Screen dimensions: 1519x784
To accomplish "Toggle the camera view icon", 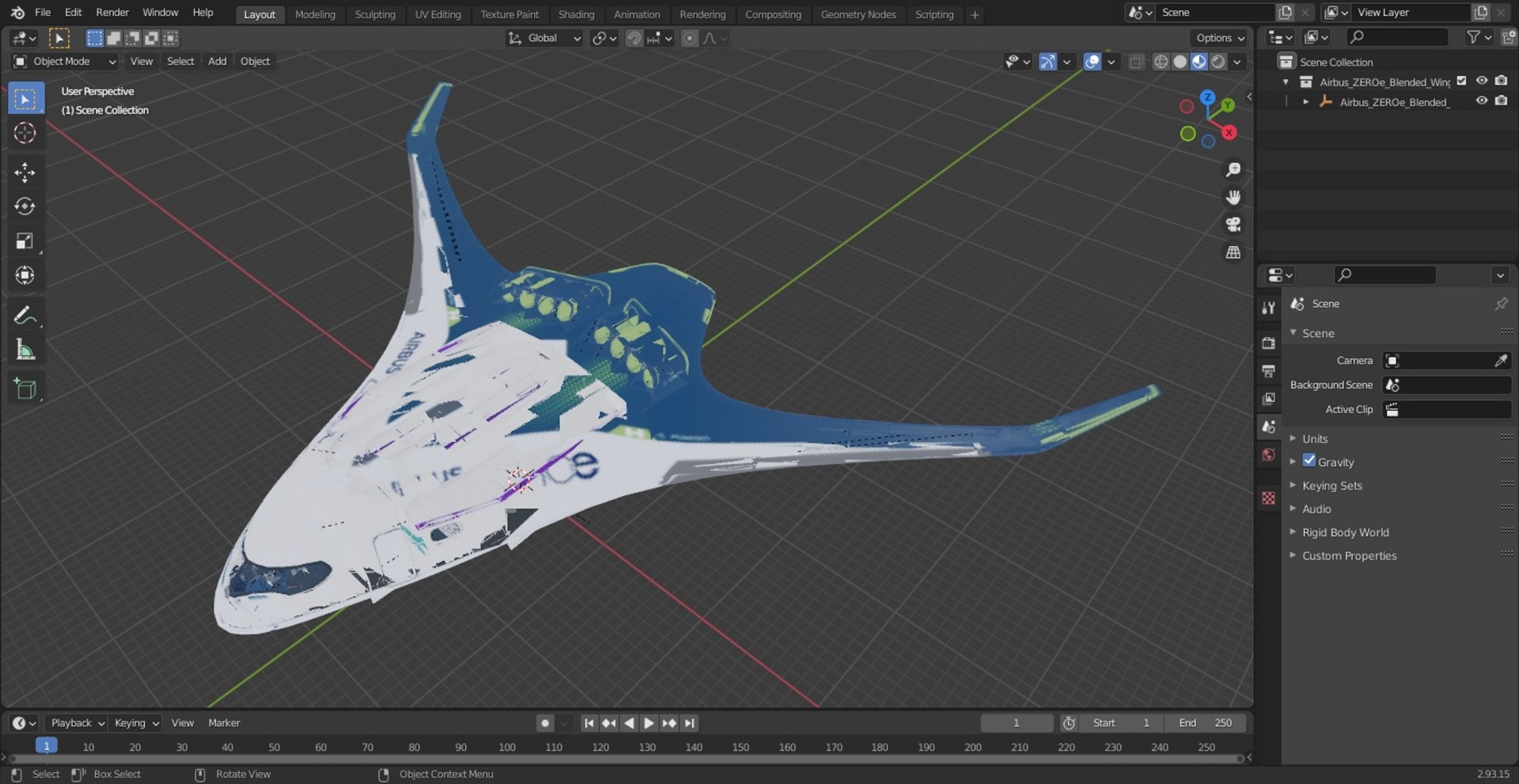I will [x=1233, y=225].
